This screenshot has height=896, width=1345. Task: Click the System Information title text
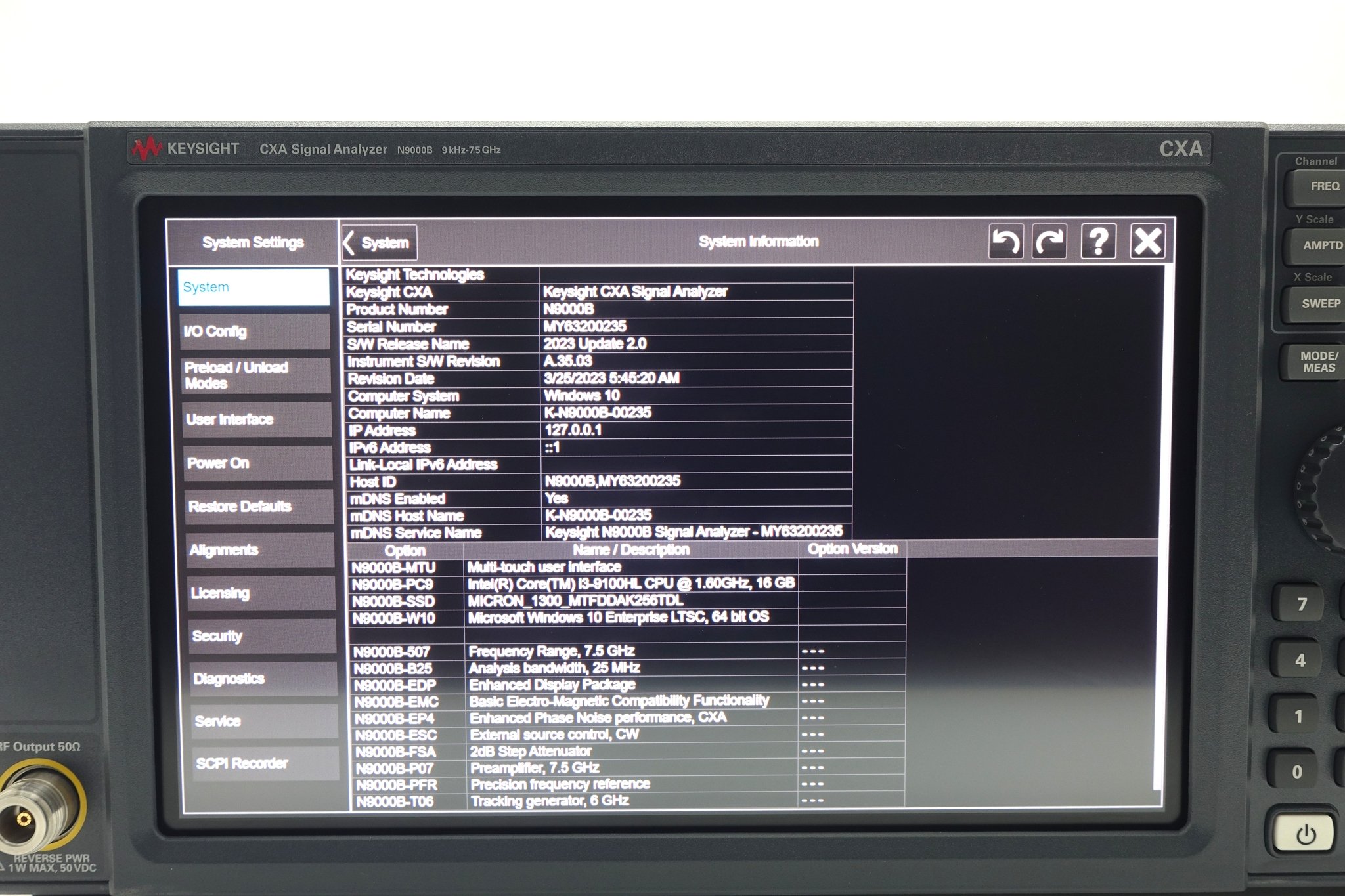pos(759,242)
